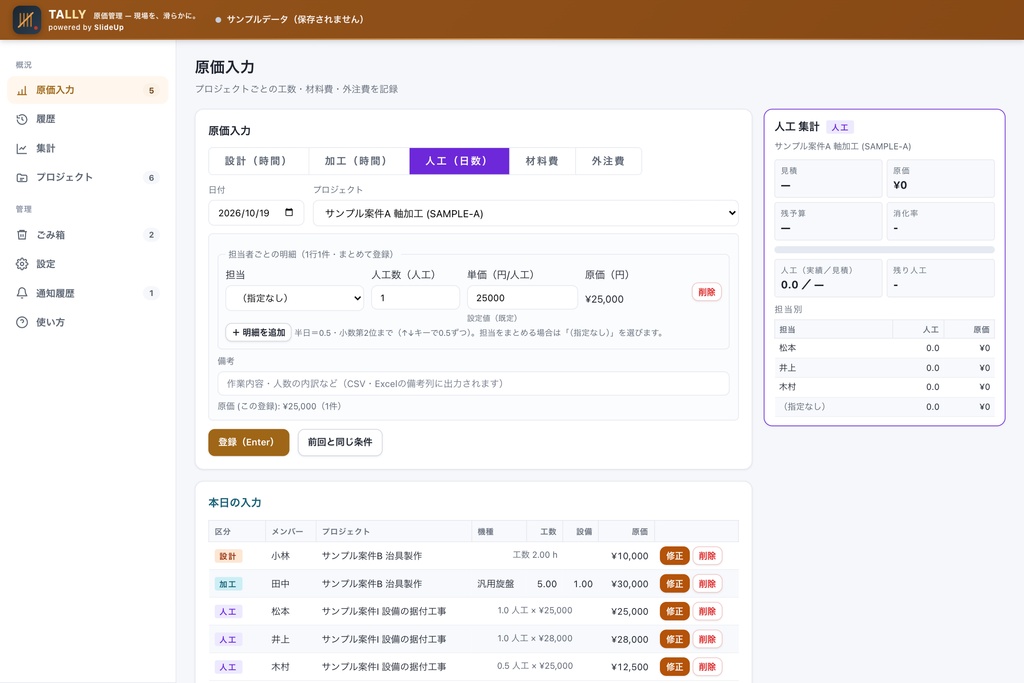This screenshot has height=683, width=1024.
Task: Open プロジェクト in the sidebar
Action: [88, 177]
